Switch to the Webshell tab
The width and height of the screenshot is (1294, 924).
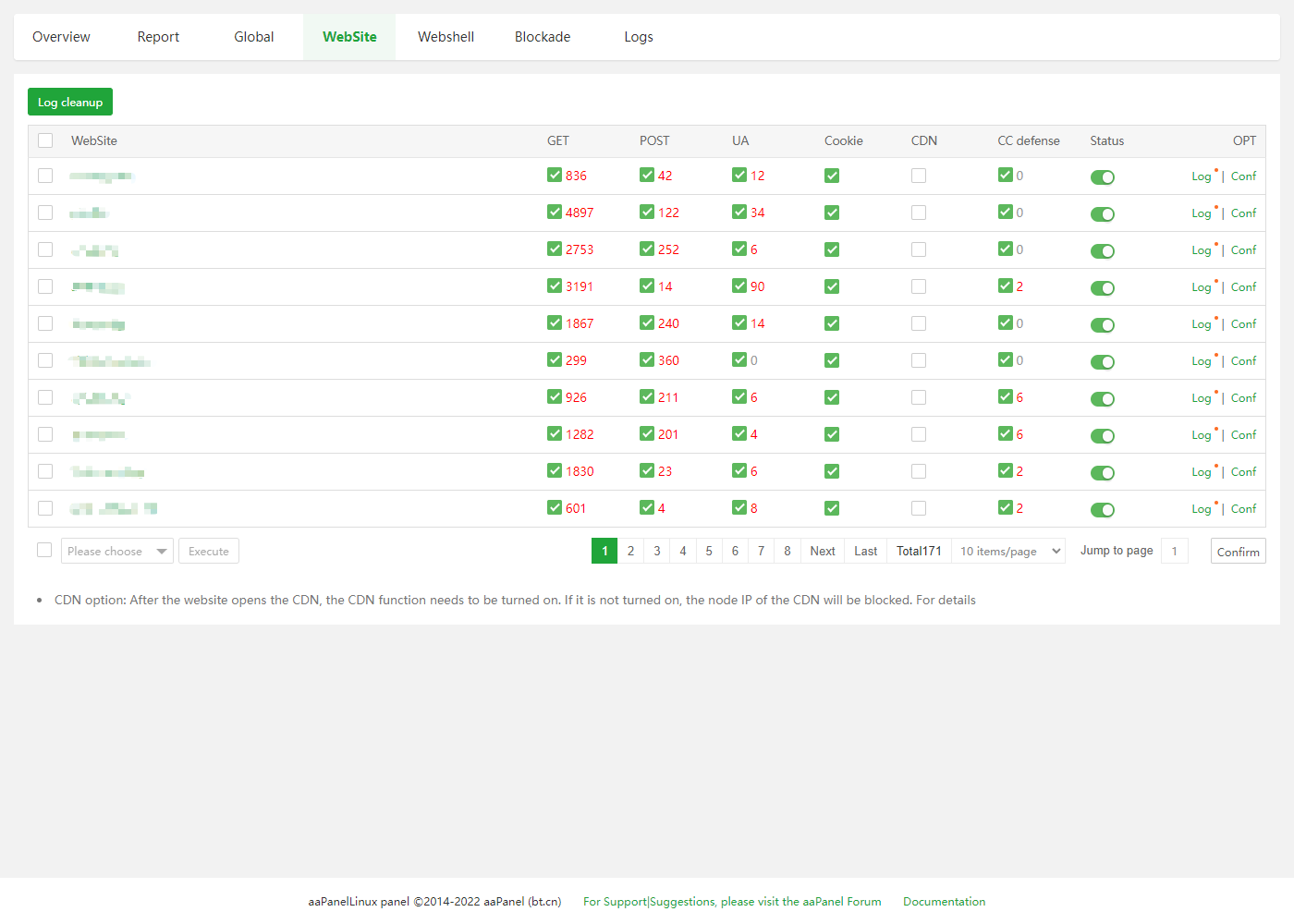pos(446,37)
